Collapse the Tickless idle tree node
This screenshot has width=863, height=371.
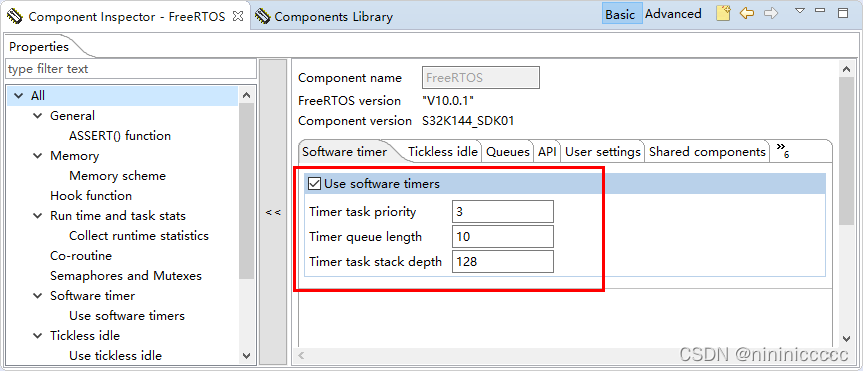point(37,335)
